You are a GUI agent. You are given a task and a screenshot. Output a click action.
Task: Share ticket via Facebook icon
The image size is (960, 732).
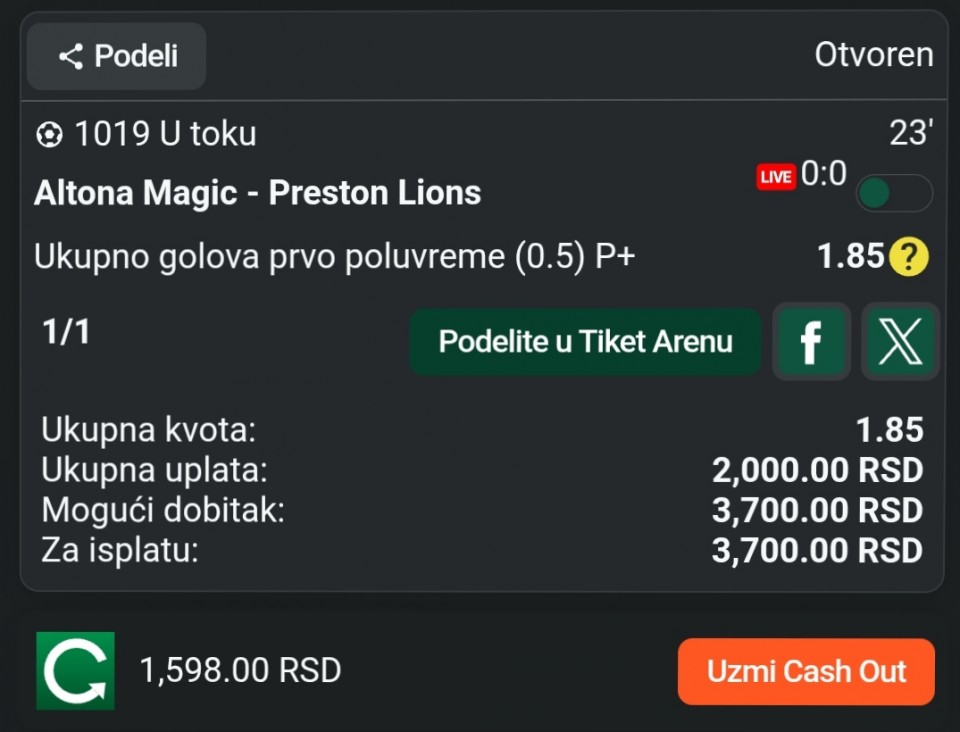pos(811,342)
